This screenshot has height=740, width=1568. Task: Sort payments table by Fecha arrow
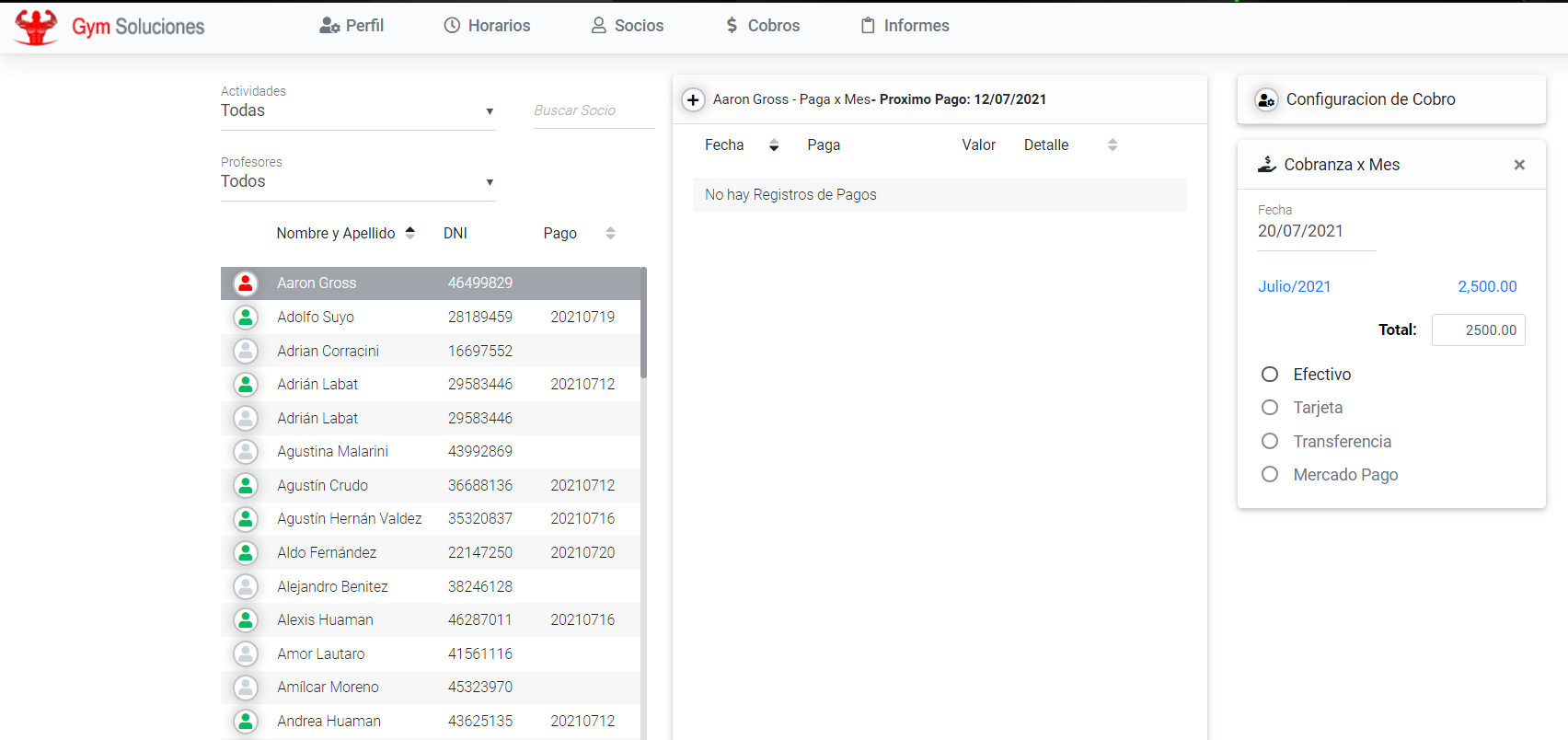pos(774,145)
